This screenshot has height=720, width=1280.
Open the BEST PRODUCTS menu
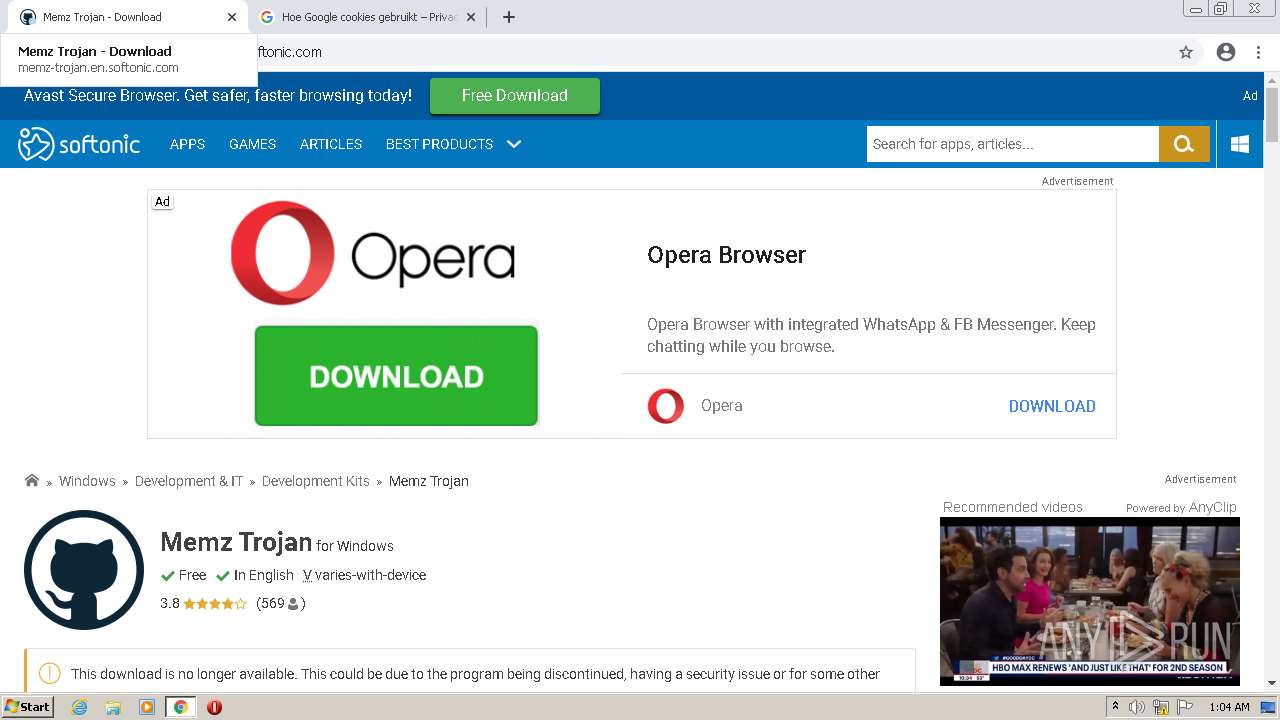pyautogui.click(x=439, y=144)
